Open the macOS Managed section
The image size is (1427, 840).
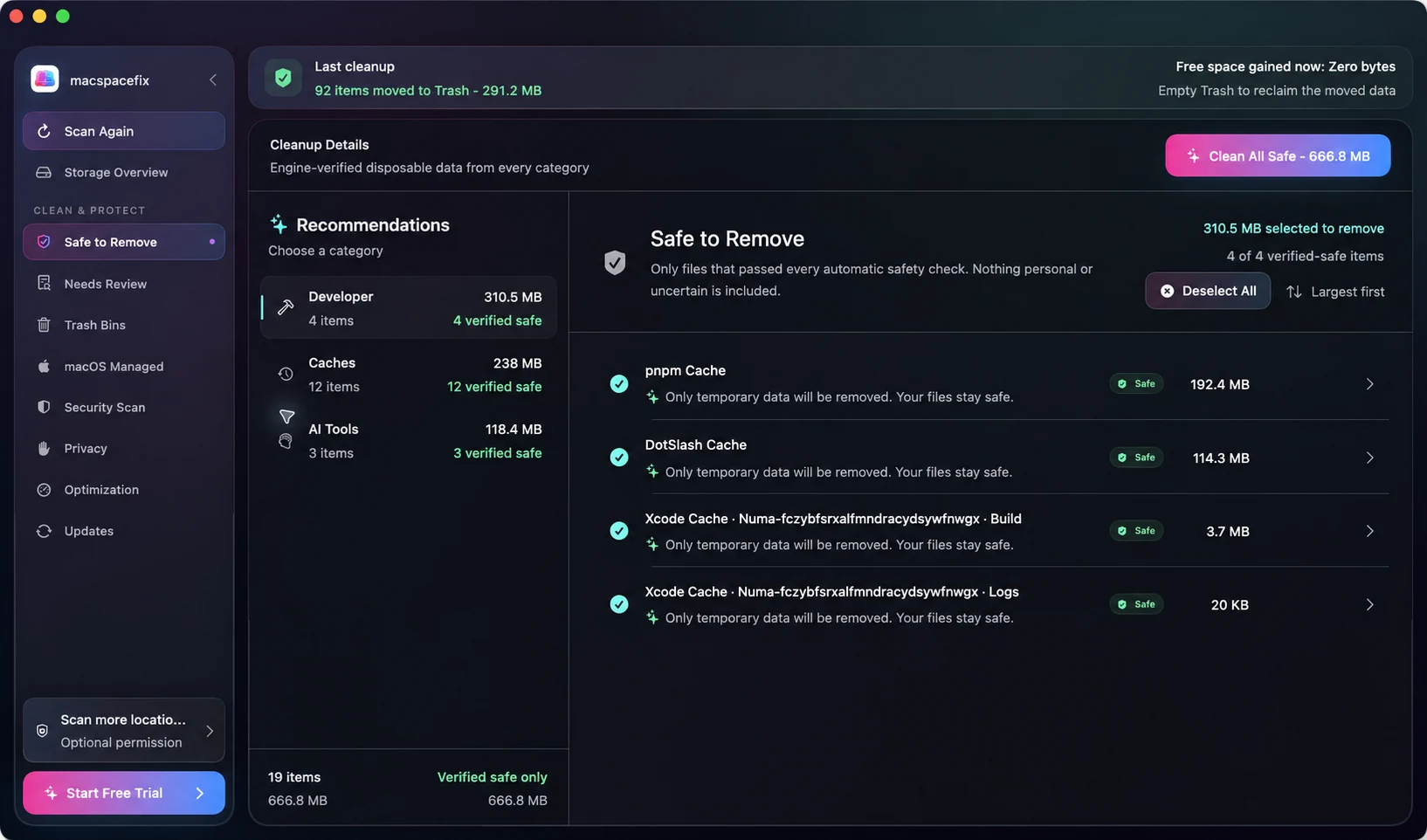(x=124, y=366)
